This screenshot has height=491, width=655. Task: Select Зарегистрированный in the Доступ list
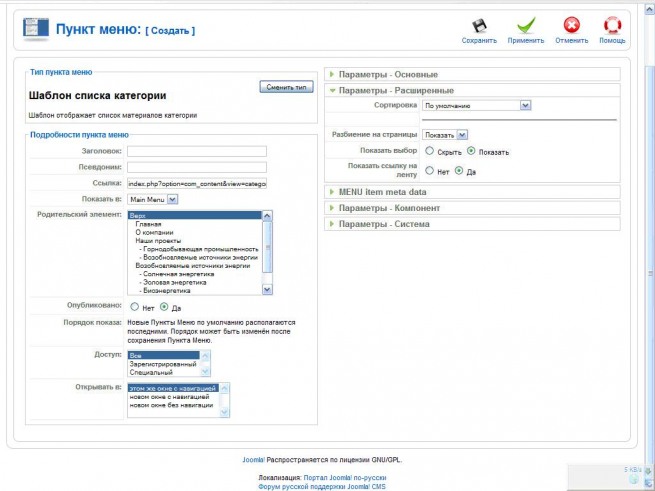point(163,364)
